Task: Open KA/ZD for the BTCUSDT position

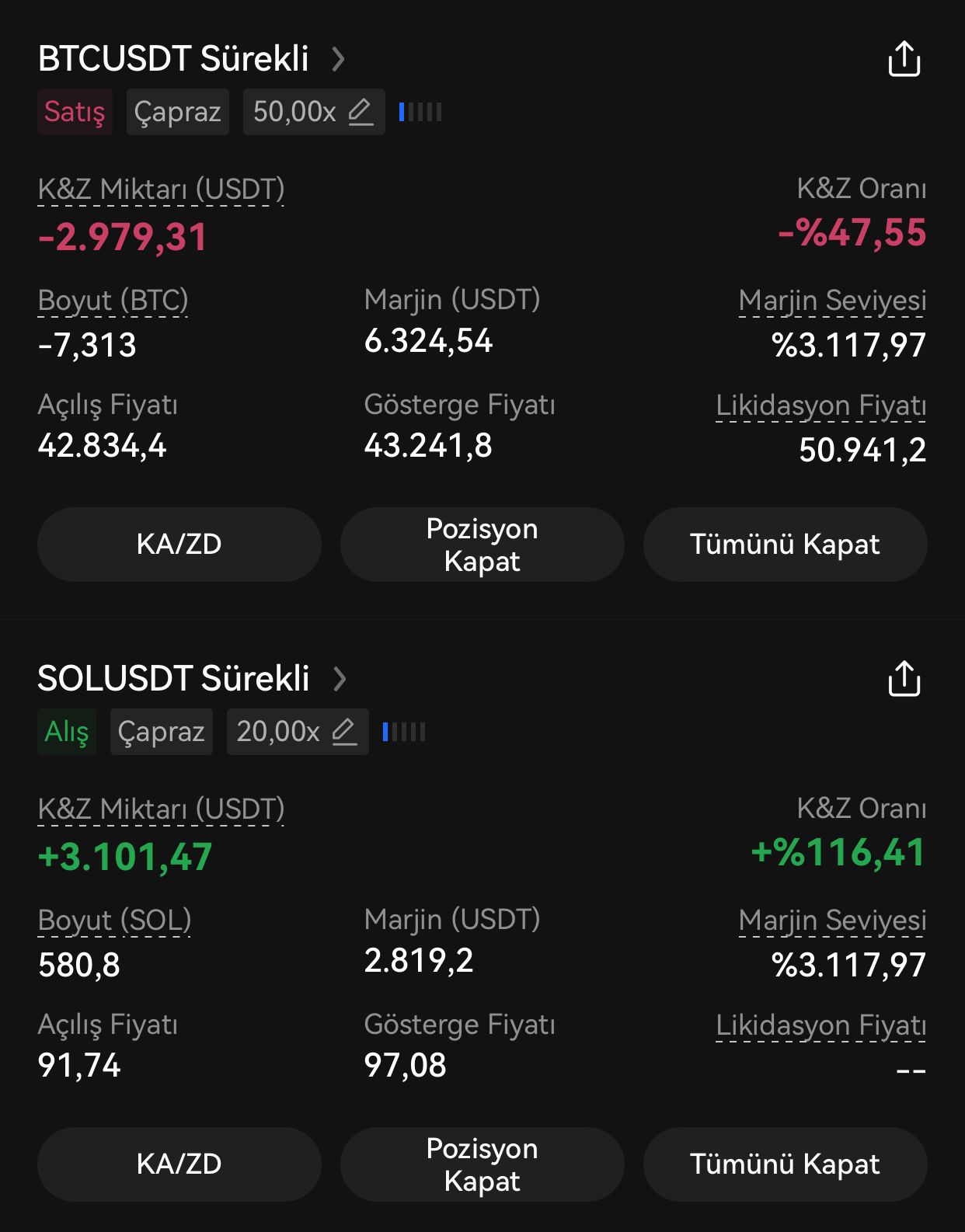Action: (179, 545)
